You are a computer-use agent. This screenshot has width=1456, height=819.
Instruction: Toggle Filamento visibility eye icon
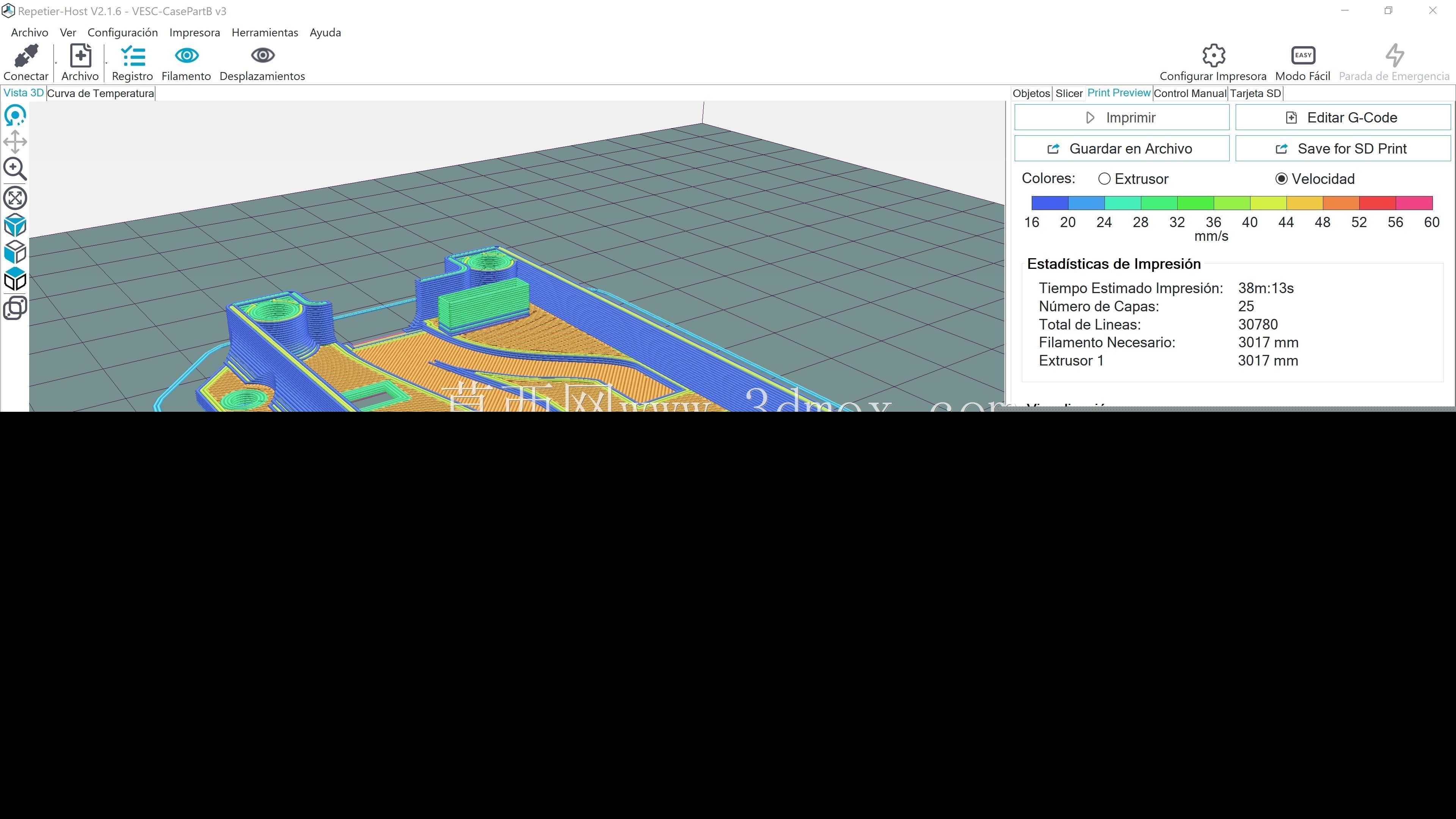pyautogui.click(x=187, y=55)
